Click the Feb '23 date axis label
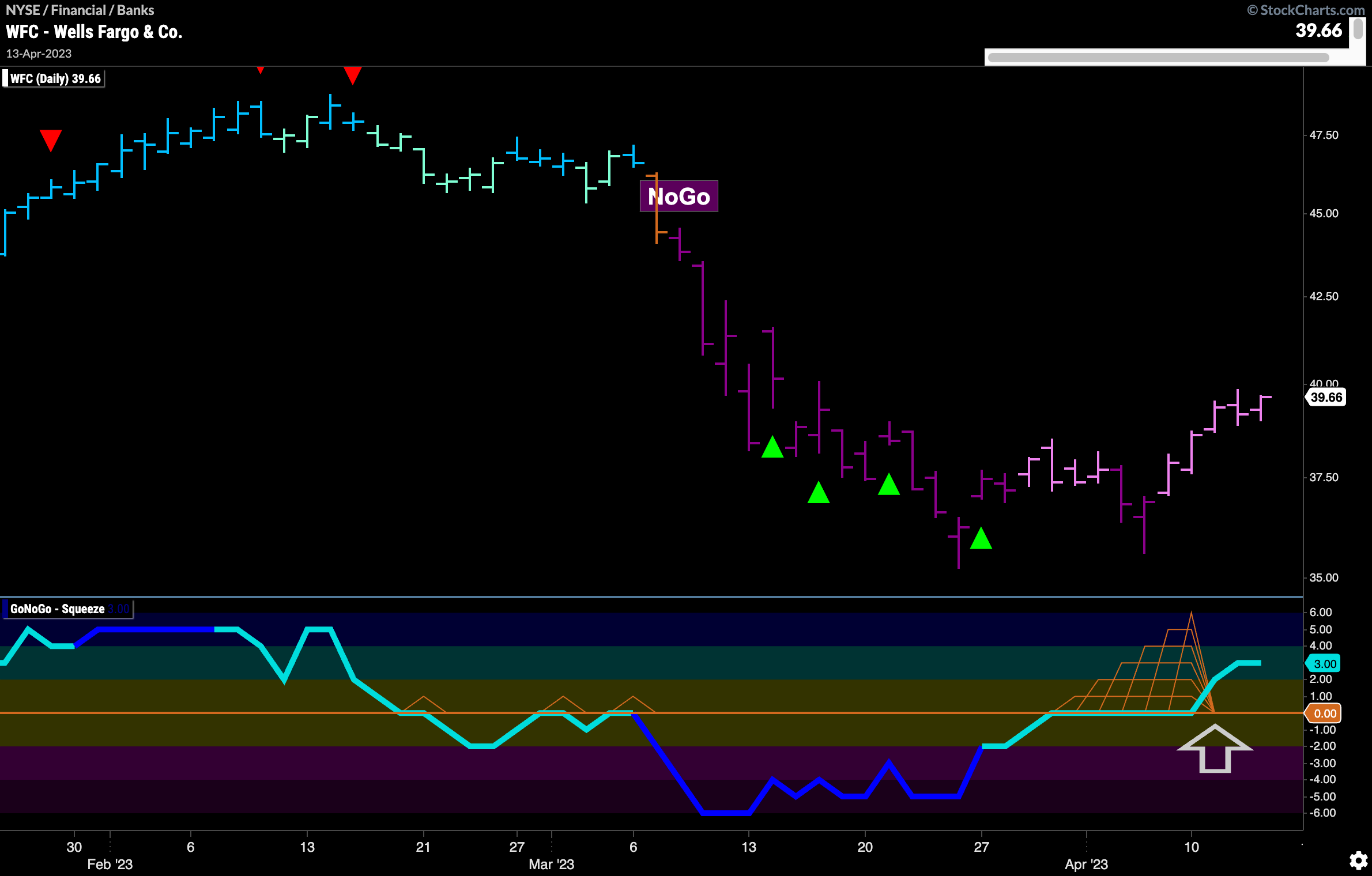 coord(110,864)
